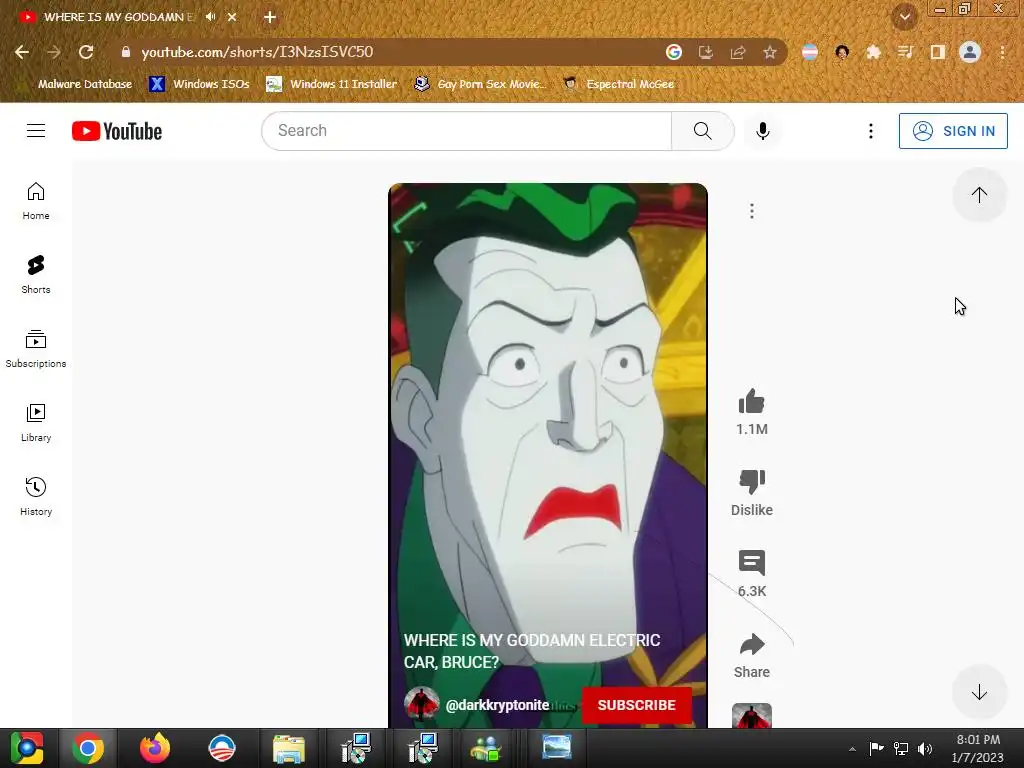
Task: Bookmark this page with star
Action: (x=770, y=52)
